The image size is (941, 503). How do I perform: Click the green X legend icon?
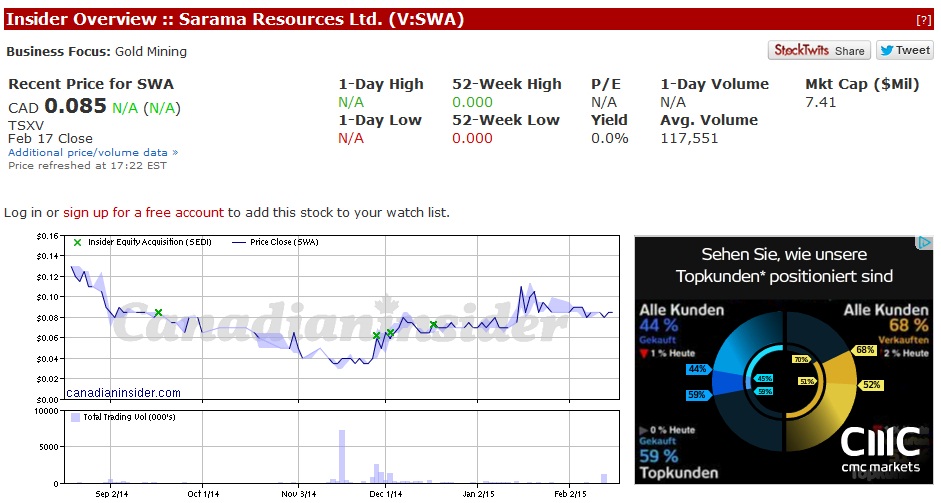[x=77, y=242]
